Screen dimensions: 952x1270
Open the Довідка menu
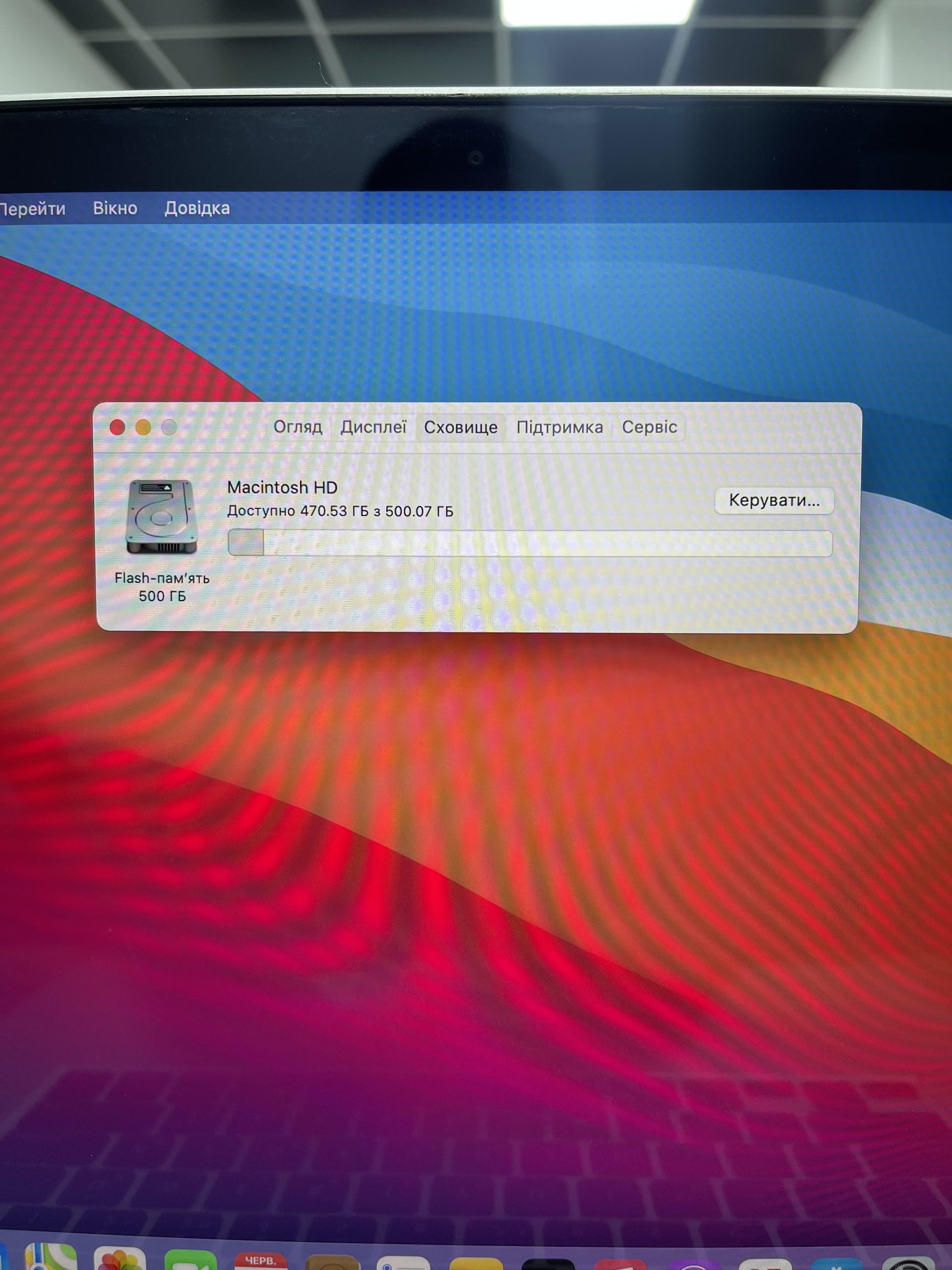[x=197, y=208]
